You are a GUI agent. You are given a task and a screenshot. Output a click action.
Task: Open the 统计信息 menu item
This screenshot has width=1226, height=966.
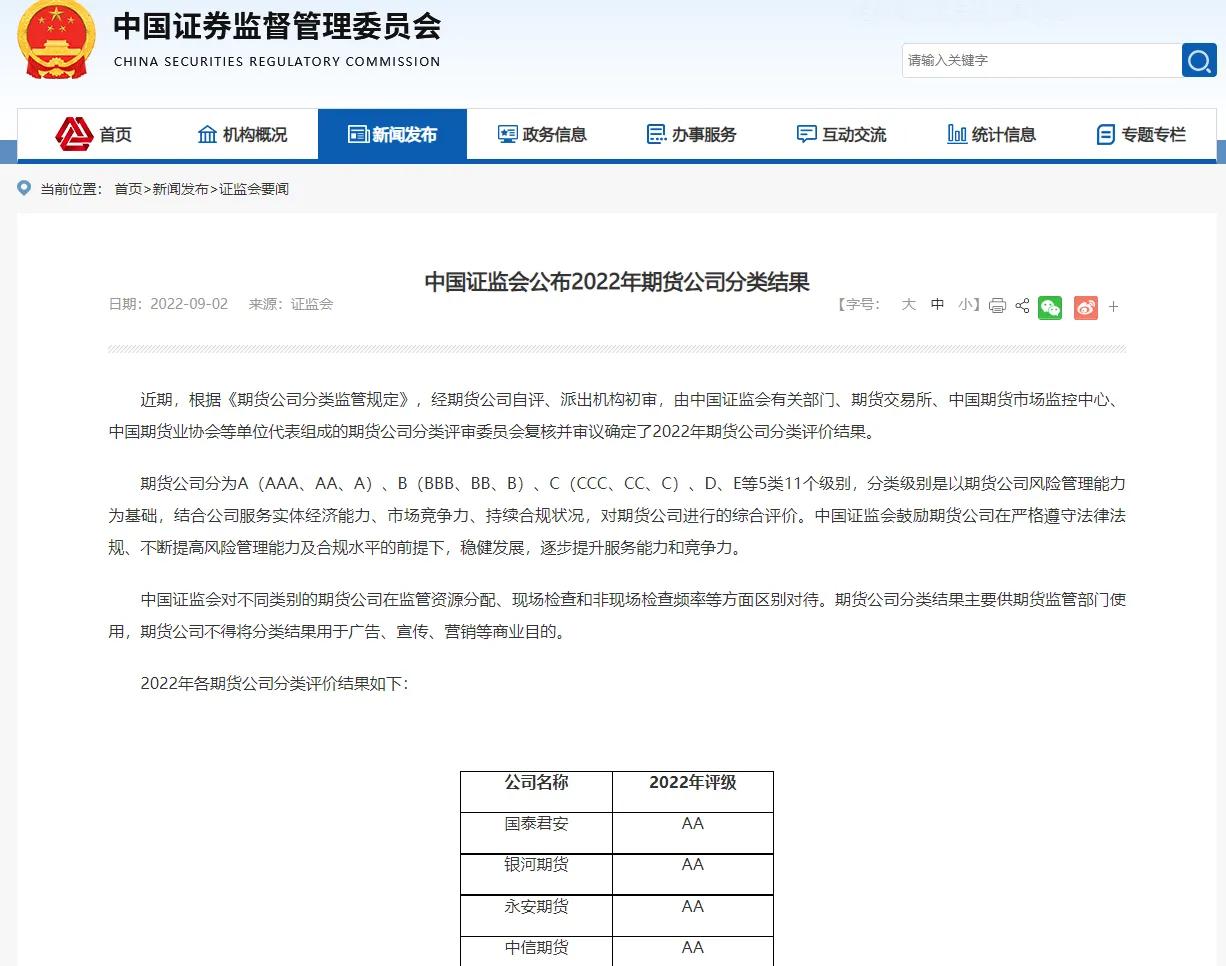point(992,133)
